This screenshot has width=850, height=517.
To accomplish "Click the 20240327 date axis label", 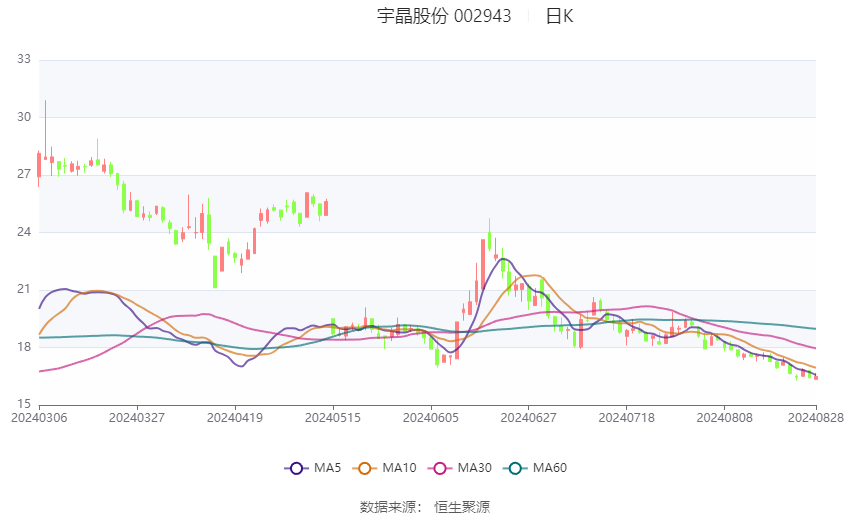I will (137, 418).
